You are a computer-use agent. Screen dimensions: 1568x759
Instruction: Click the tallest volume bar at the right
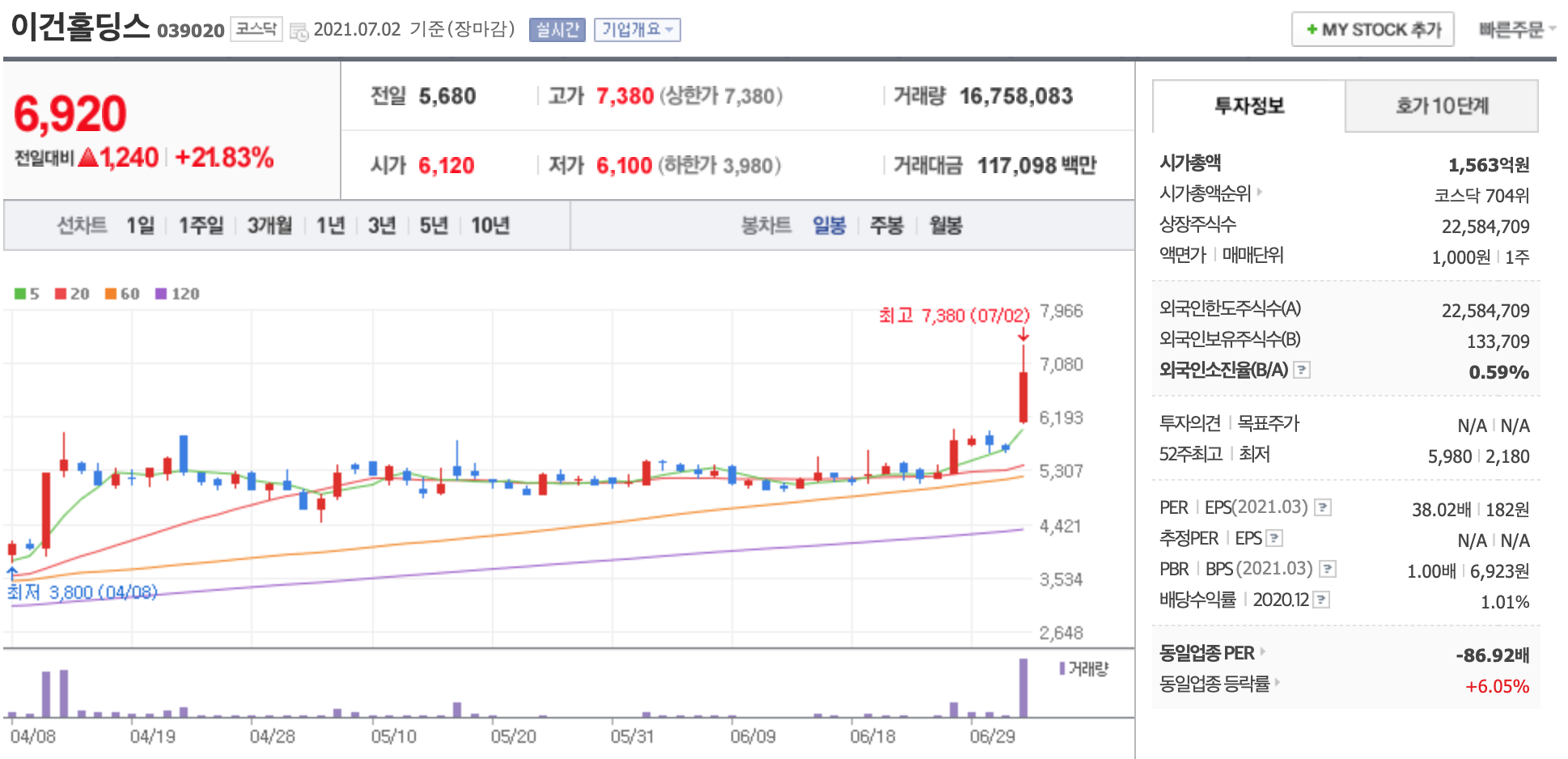(1023, 688)
